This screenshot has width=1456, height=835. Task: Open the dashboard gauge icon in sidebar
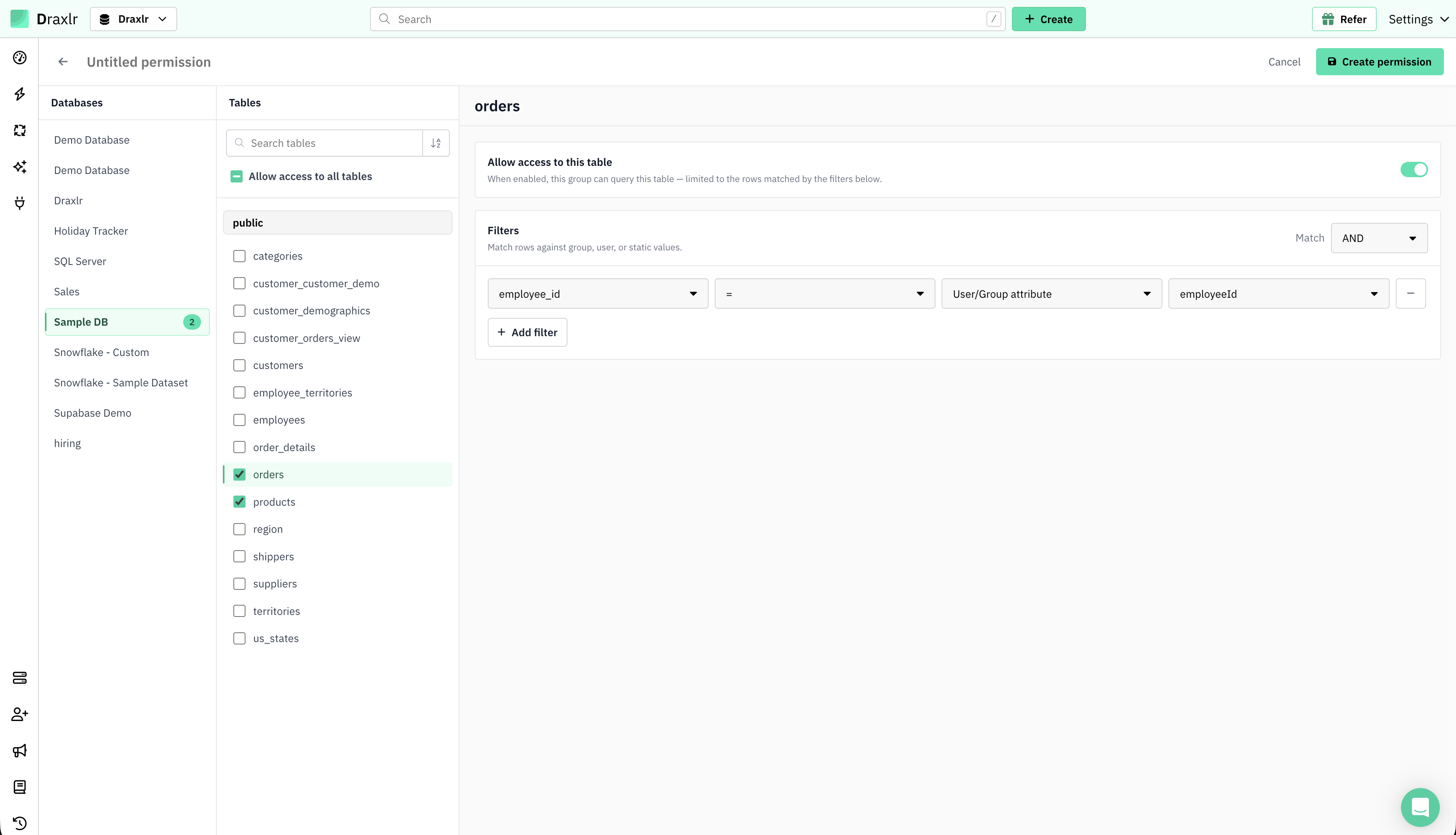(x=19, y=58)
